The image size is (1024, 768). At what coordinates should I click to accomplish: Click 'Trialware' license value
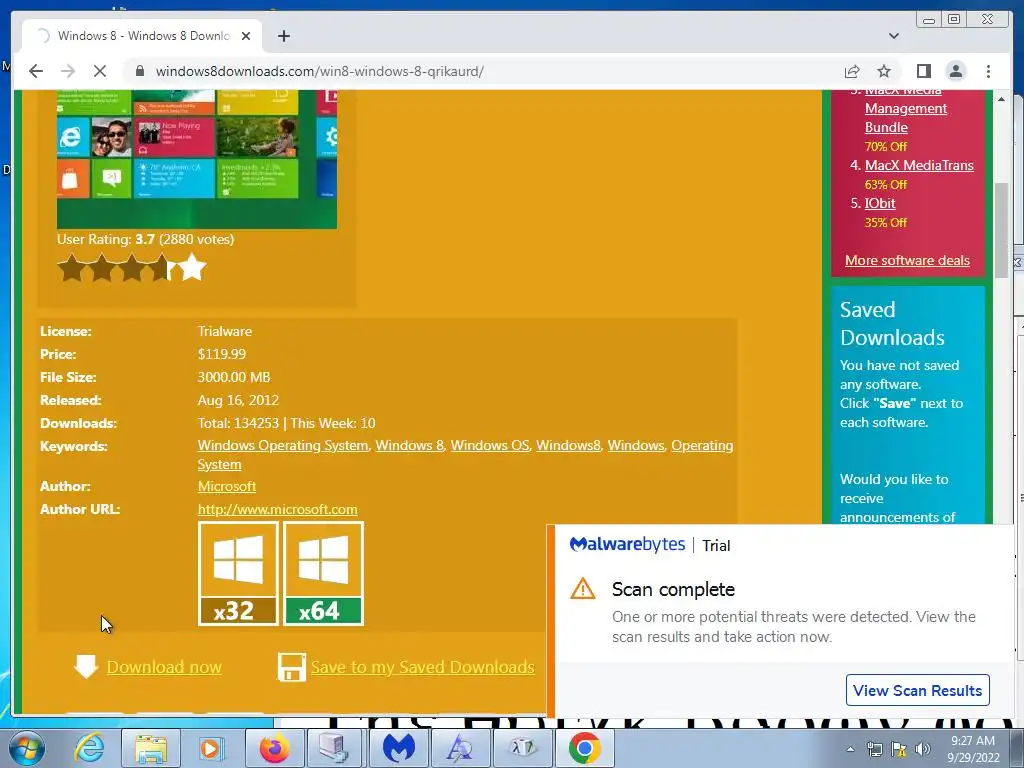coord(225,331)
